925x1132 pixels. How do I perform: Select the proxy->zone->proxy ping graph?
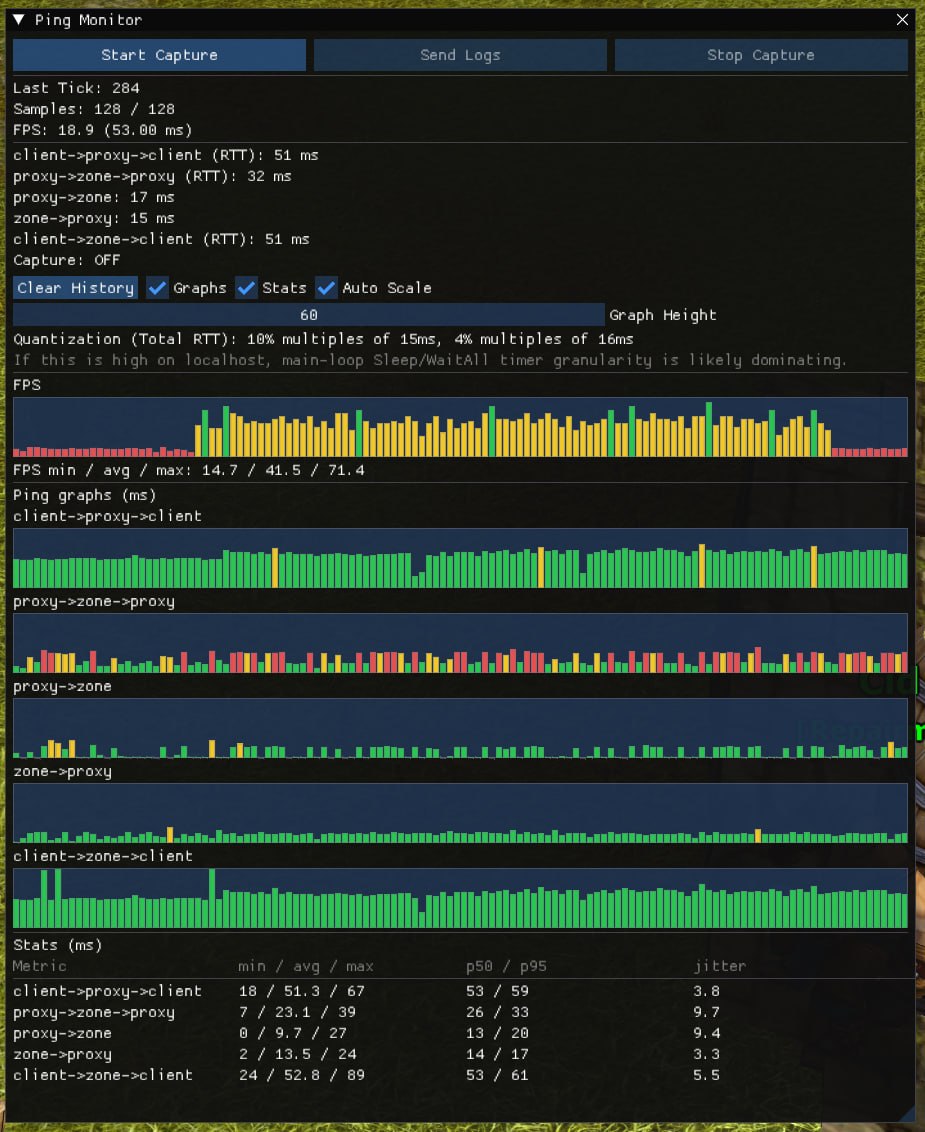[x=460, y=643]
